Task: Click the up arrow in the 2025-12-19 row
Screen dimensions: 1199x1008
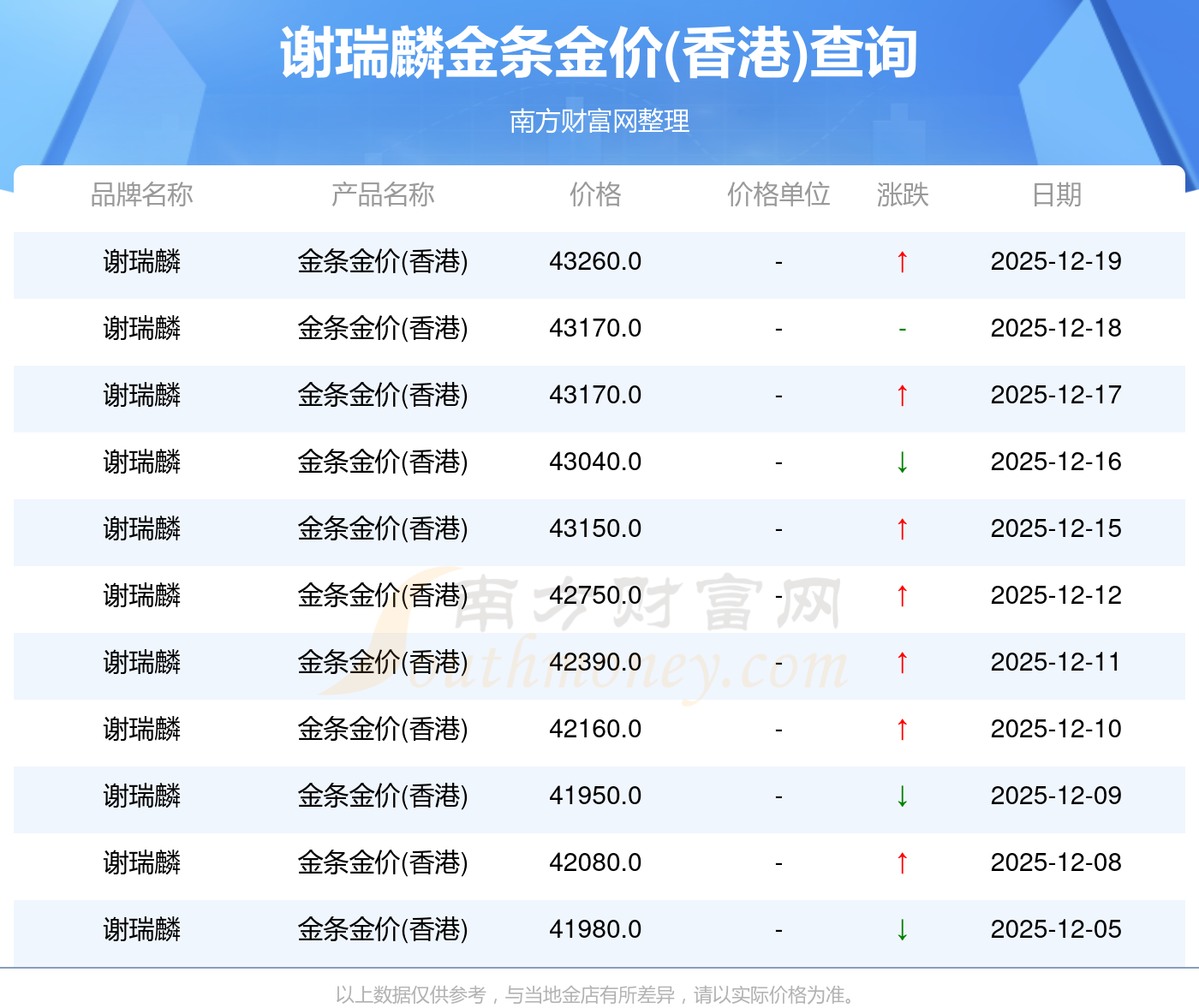Action: (903, 262)
